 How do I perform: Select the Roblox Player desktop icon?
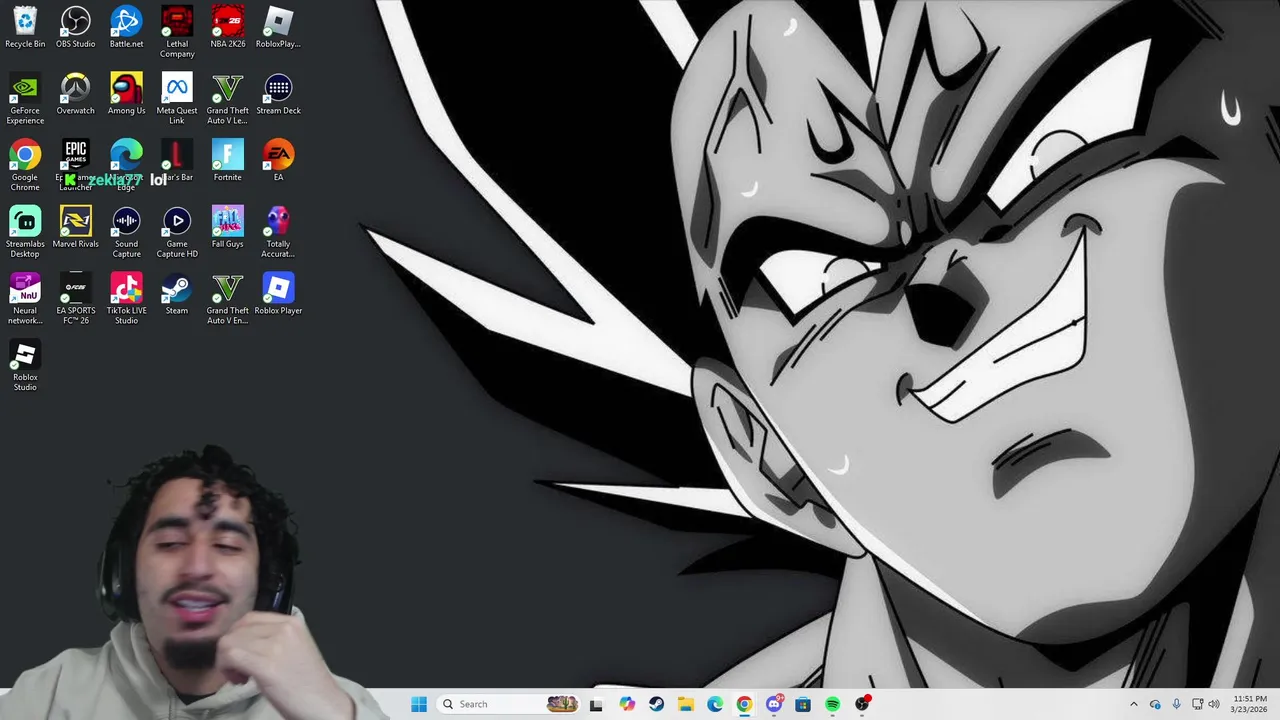278,293
